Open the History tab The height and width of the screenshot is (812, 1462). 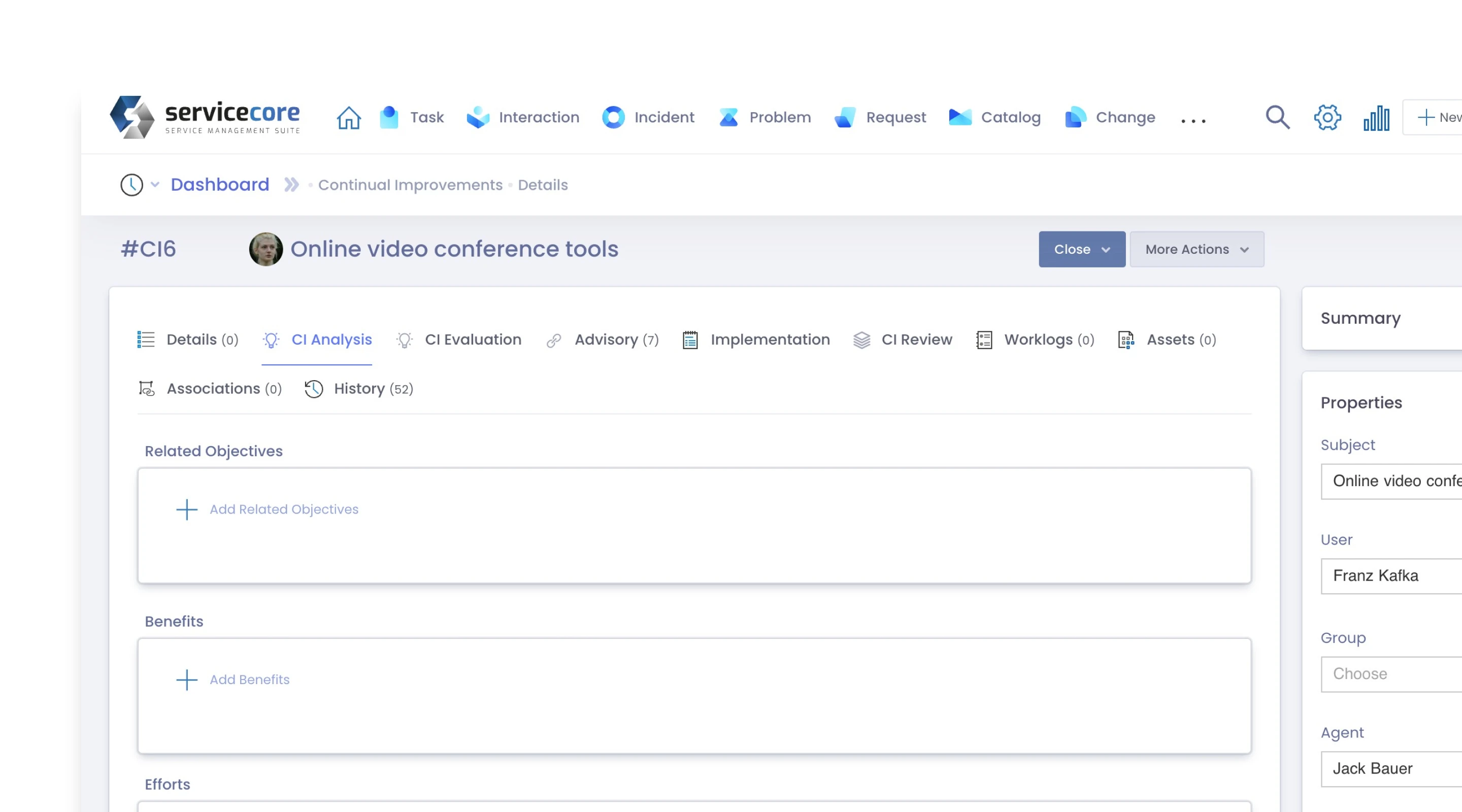tap(359, 389)
